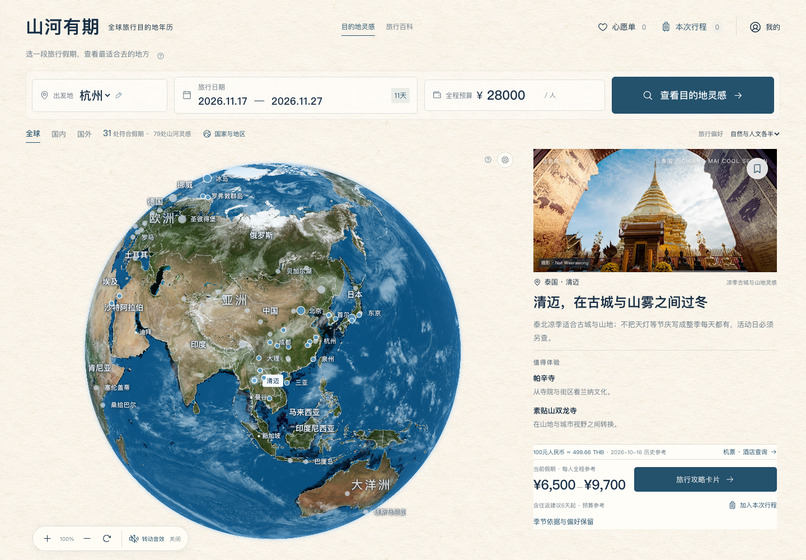806x560 pixels.
Task: Click the ¥6,500–¥9,700 price range
Action: (x=579, y=484)
